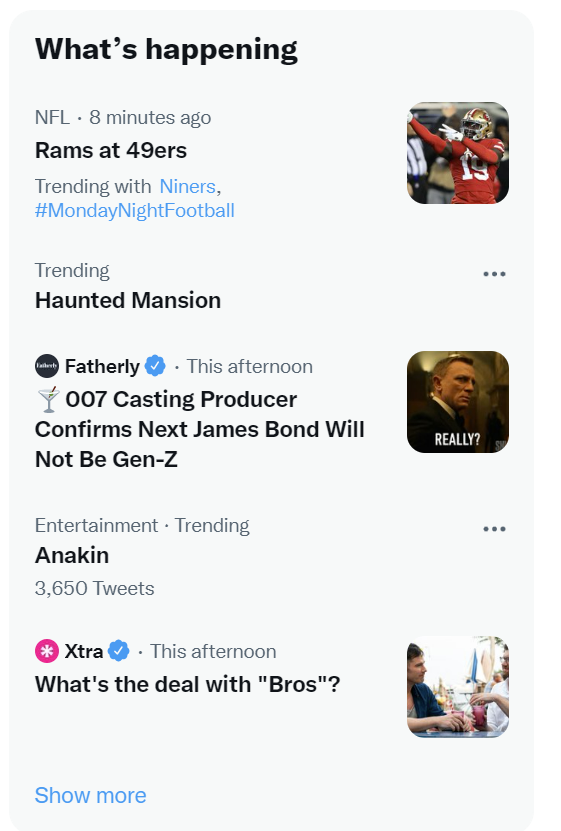This screenshot has height=831, width=561.
Task: Open the Rams at 49ers event
Action: 111,151
